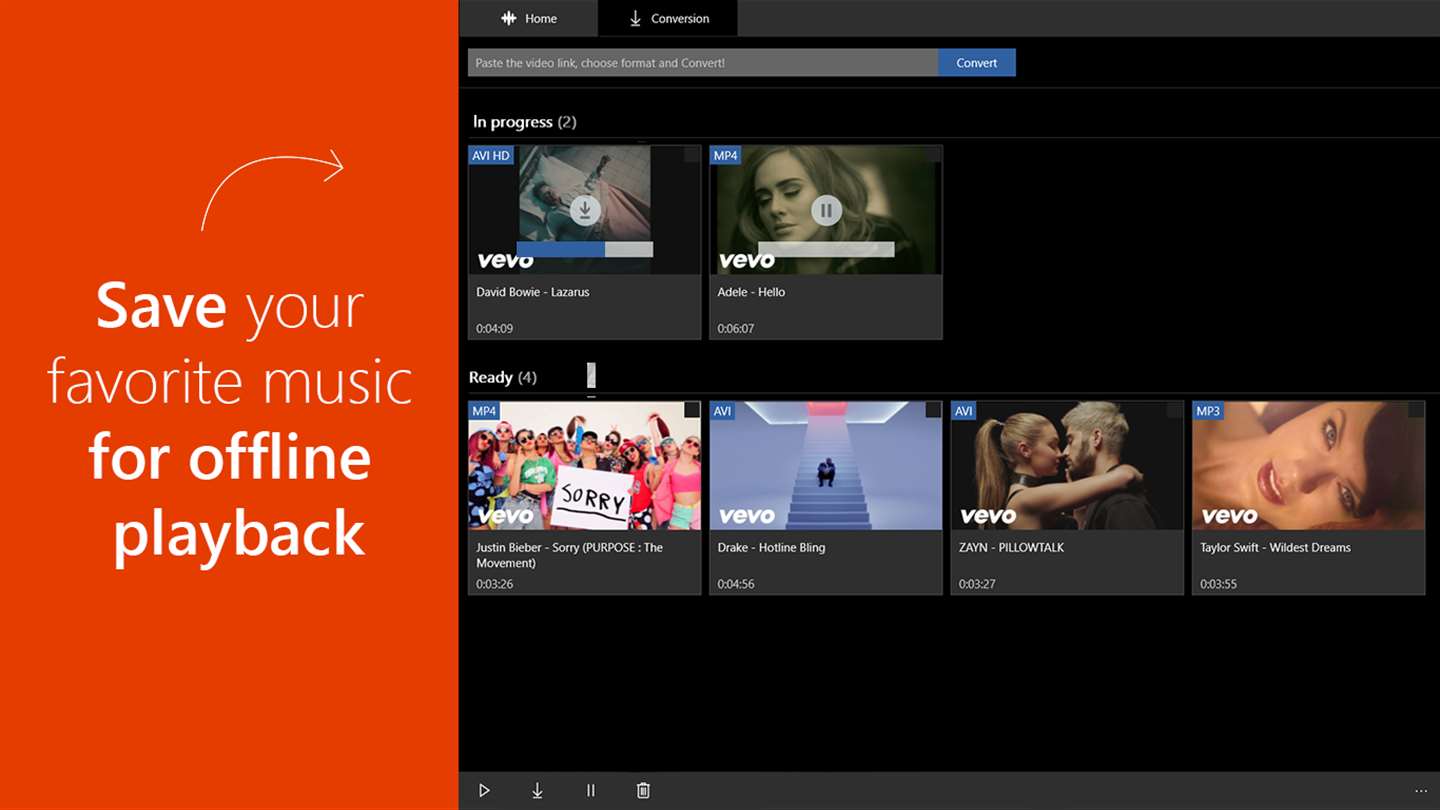Click the MP4 badge on Justin Bieber card
Image resolution: width=1440 pixels, height=810 pixels.
tap(484, 411)
